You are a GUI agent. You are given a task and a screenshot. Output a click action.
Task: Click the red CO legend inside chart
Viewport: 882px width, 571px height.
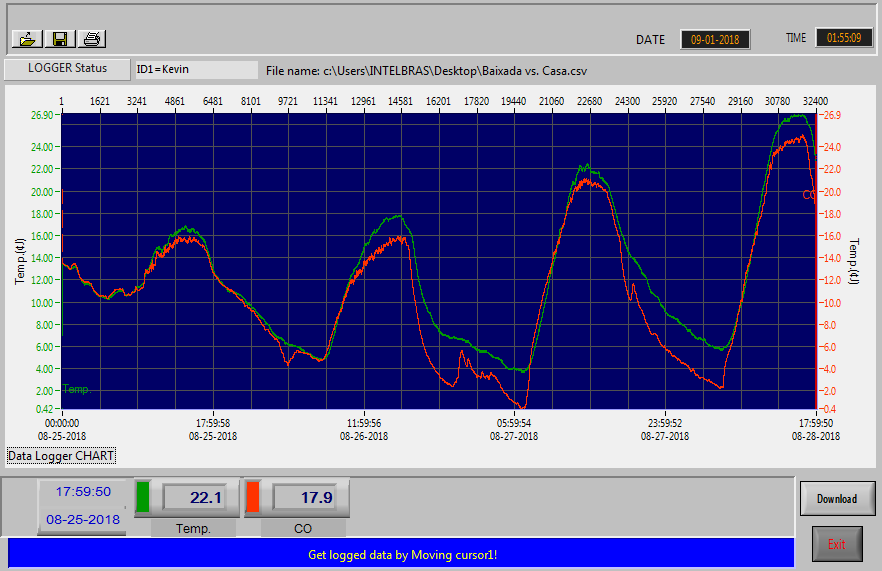coord(809,195)
